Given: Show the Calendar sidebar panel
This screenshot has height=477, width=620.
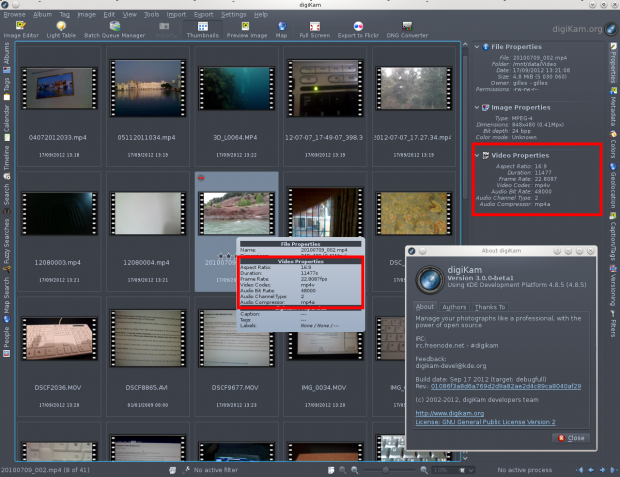Looking at the screenshot, I should point(7,123).
